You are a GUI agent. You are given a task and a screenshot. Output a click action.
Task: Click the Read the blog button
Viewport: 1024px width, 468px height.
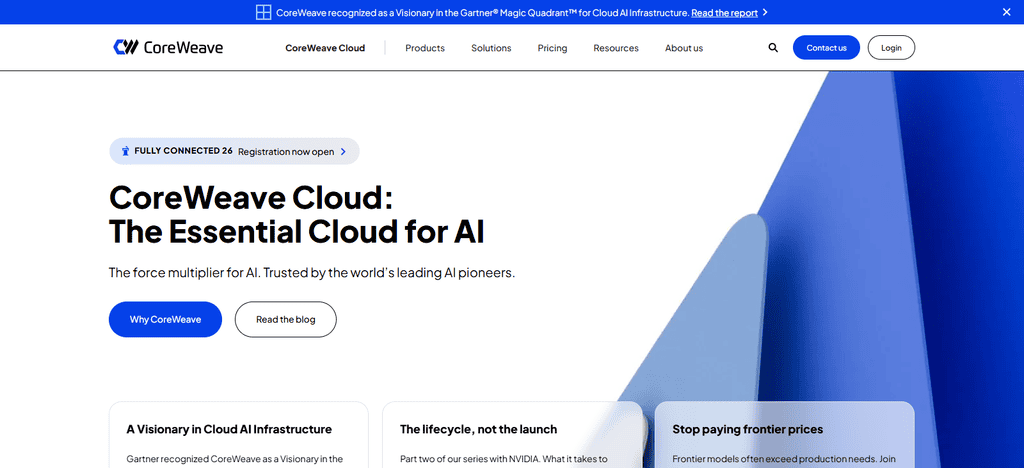coord(285,319)
